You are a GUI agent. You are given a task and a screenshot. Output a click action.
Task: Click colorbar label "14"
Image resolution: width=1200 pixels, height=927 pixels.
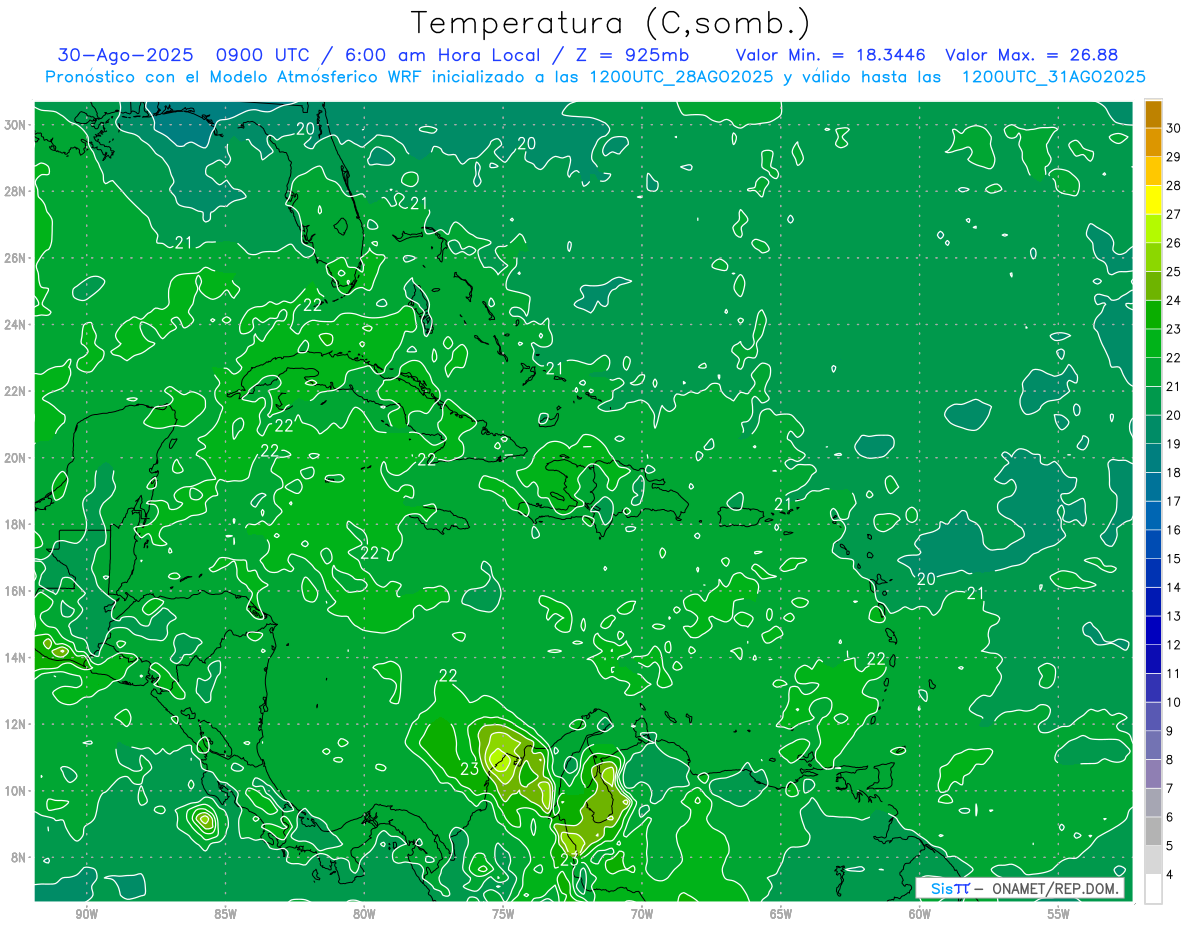point(1174,588)
